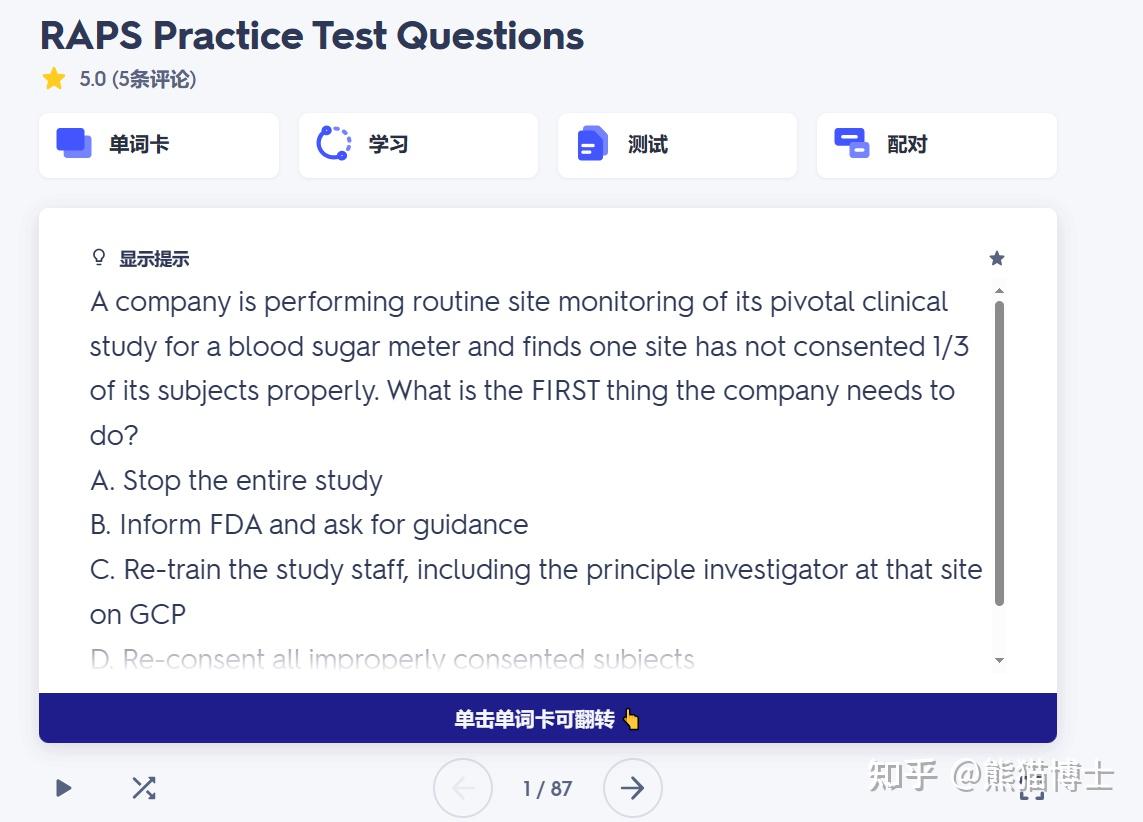Click the gold star beside the 5.0 rating
The height and width of the screenshot is (822, 1143).
53,78
